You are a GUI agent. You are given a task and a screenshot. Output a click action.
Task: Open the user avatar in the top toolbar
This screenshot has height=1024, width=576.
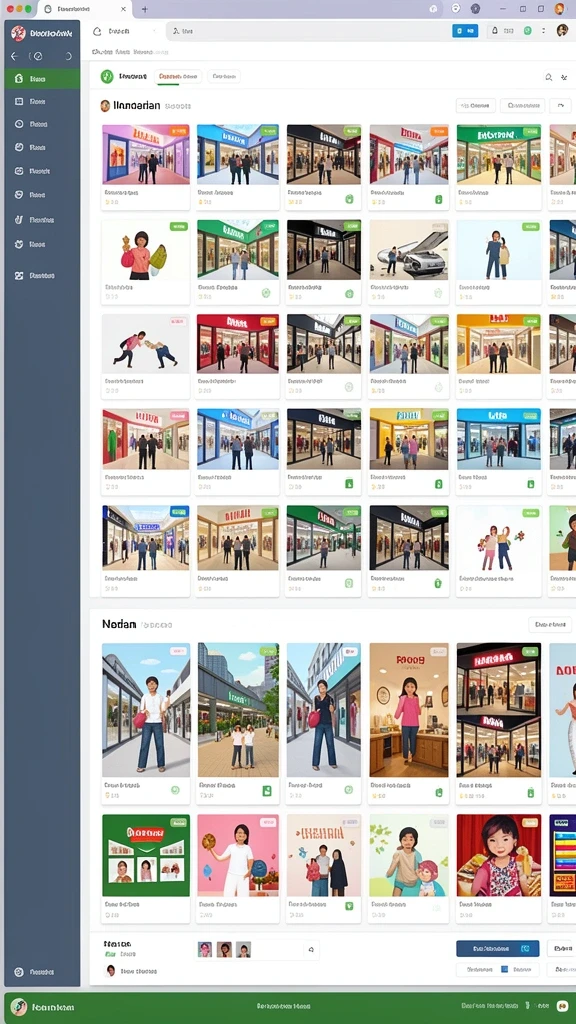[x=562, y=30]
